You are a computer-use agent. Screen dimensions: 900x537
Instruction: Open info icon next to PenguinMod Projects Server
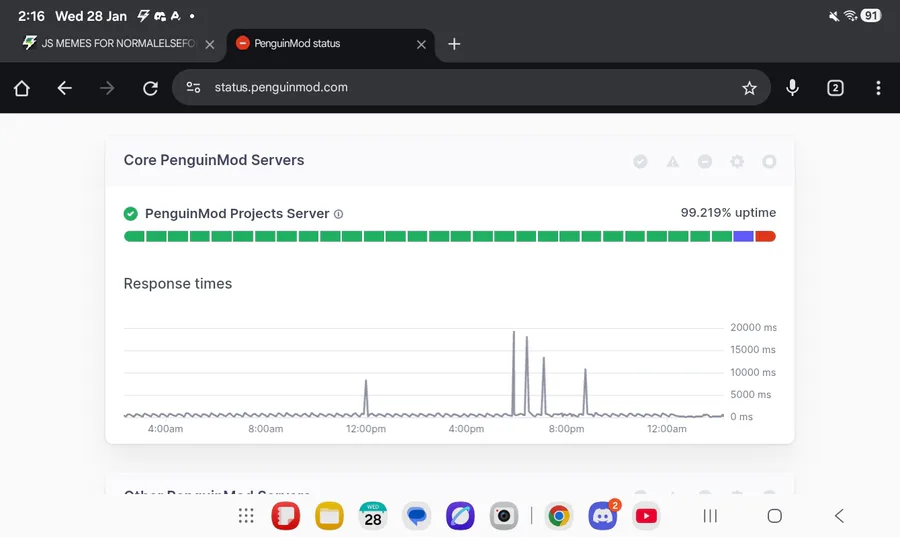click(339, 214)
